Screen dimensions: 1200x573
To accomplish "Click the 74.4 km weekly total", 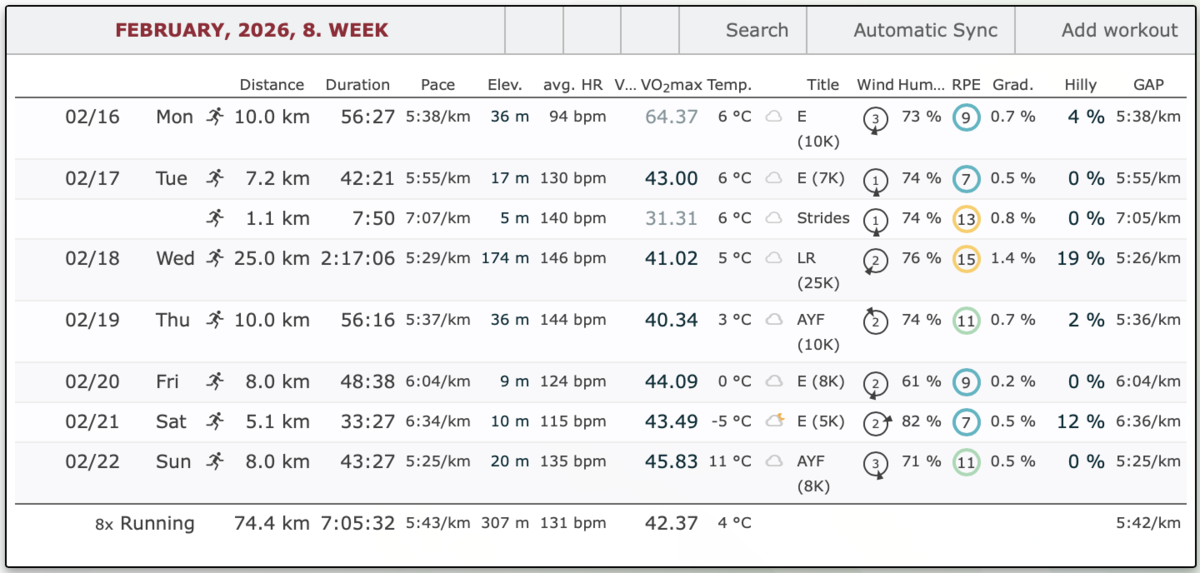I will [x=272, y=523].
